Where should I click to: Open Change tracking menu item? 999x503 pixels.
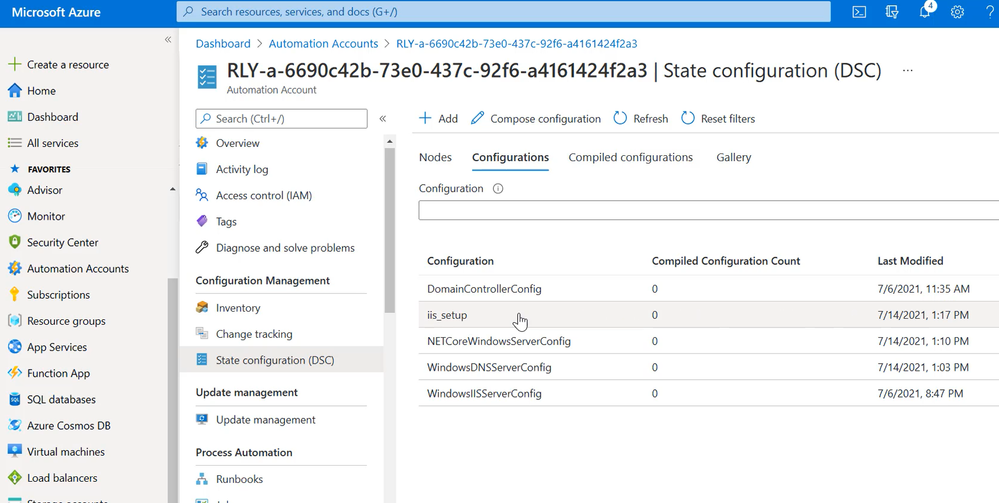pos(254,333)
